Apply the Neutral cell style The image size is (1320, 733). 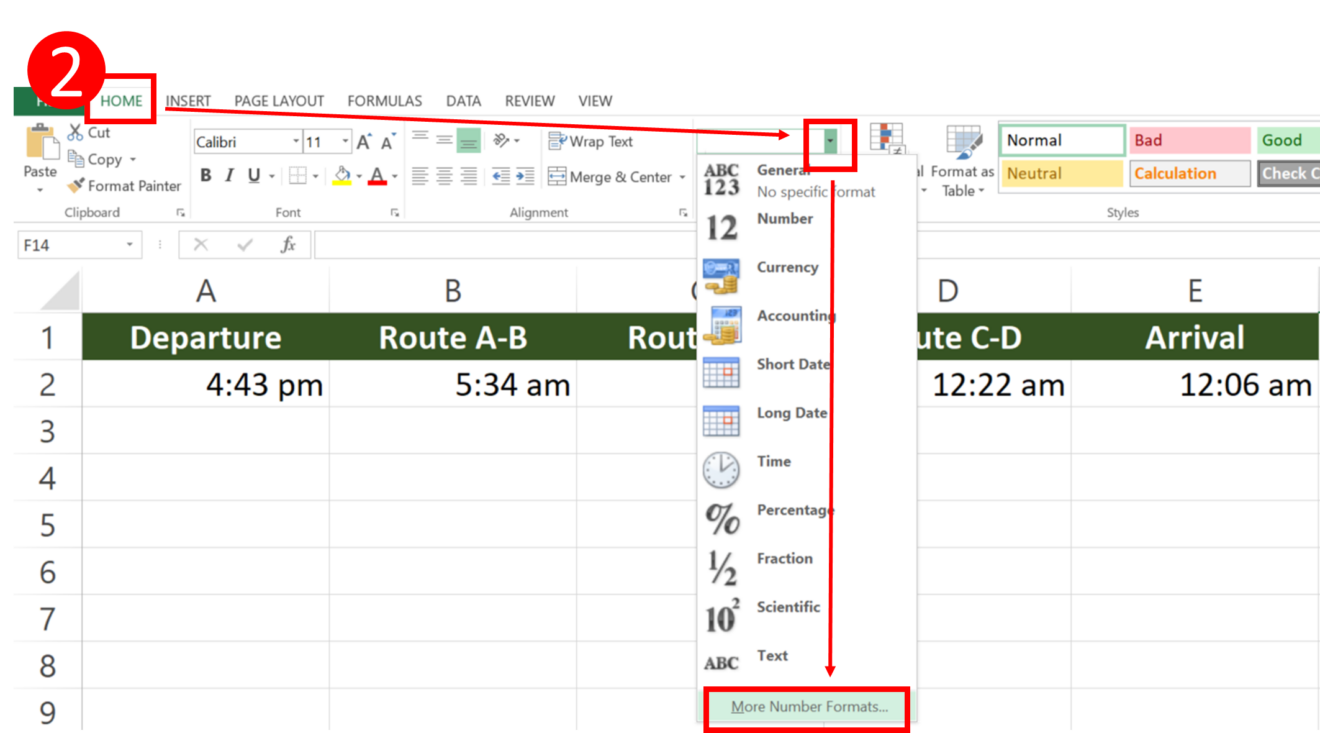point(1061,173)
